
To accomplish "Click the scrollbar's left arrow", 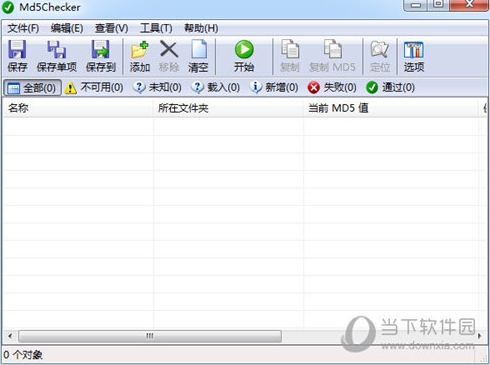I will (x=10, y=336).
